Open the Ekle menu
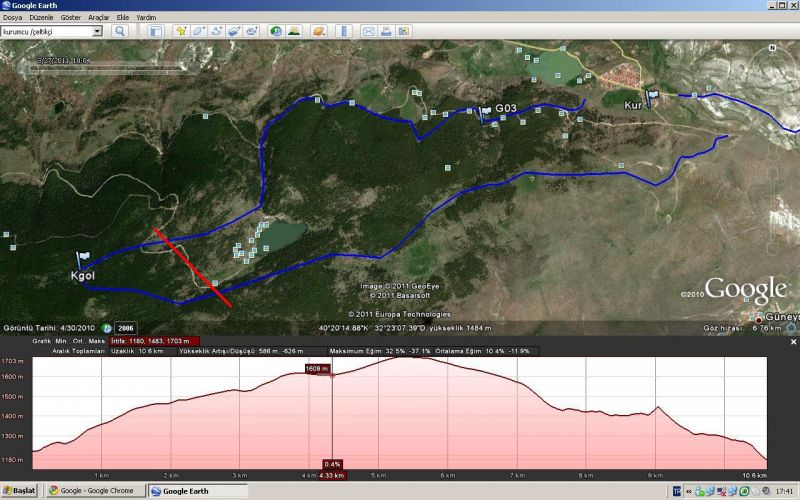800x500 pixels. (122, 17)
